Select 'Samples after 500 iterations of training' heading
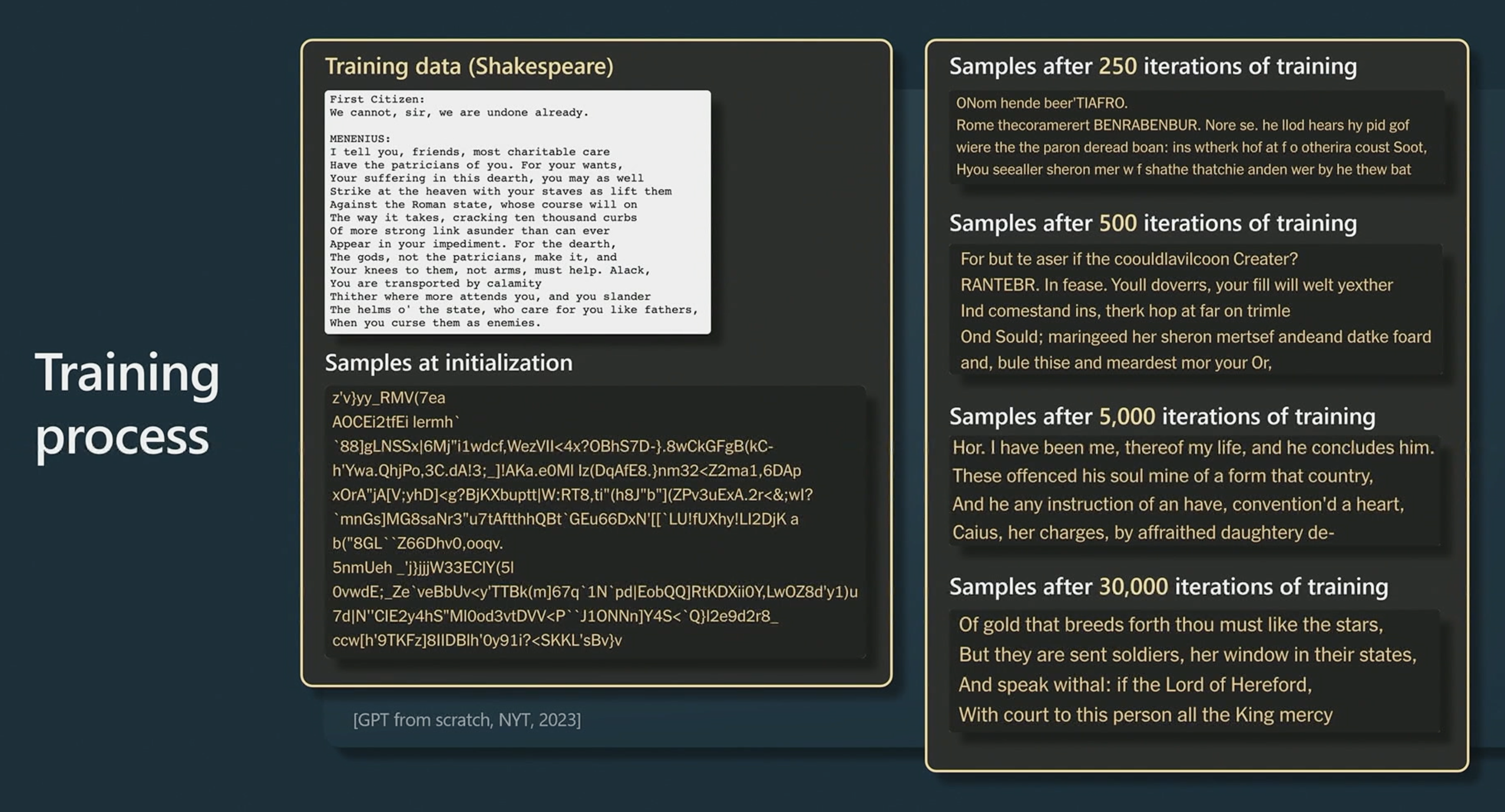Screen dimensions: 1505x812 point(1153,224)
